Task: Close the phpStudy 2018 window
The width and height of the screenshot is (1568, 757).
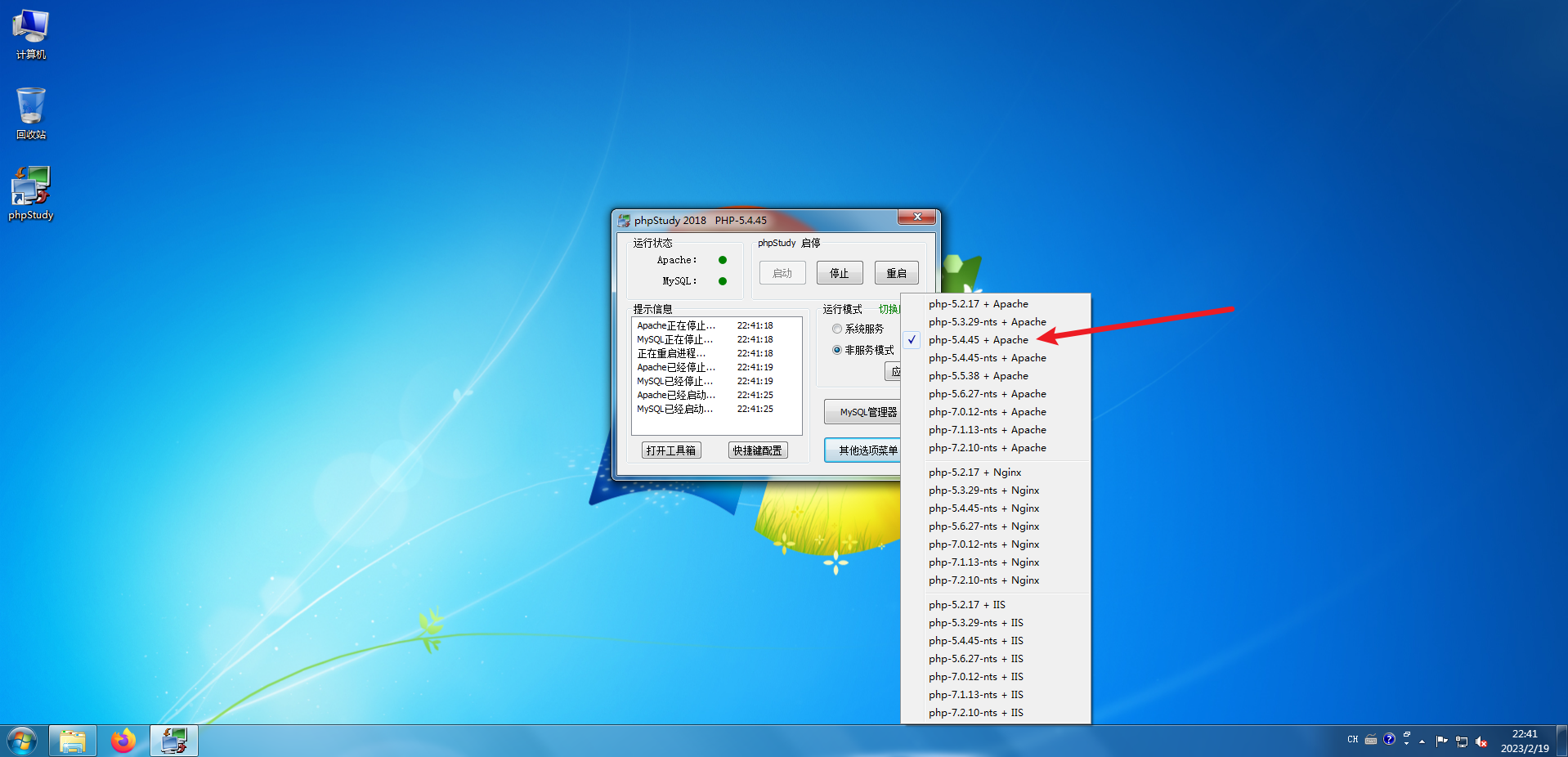Action: (x=917, y=217)
